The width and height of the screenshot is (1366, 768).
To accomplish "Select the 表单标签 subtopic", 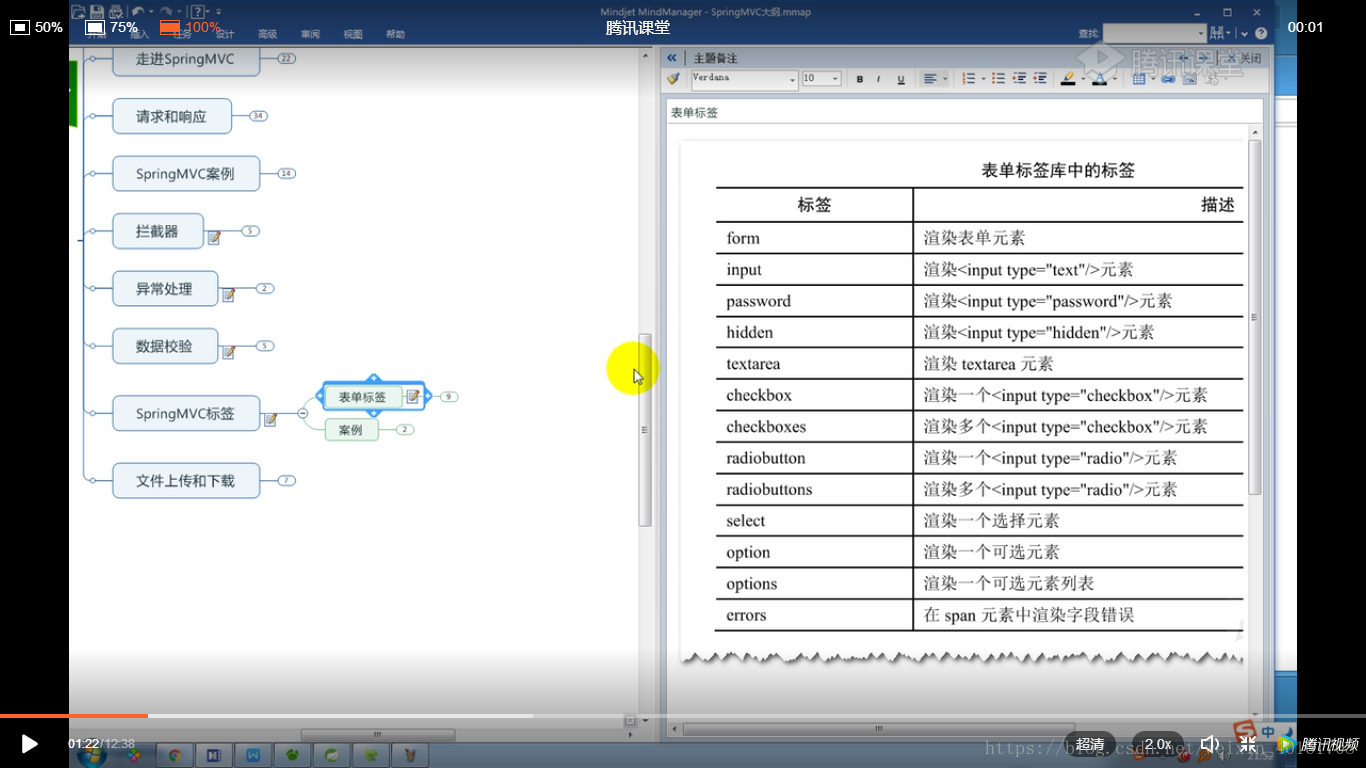I will pos(362,397).
